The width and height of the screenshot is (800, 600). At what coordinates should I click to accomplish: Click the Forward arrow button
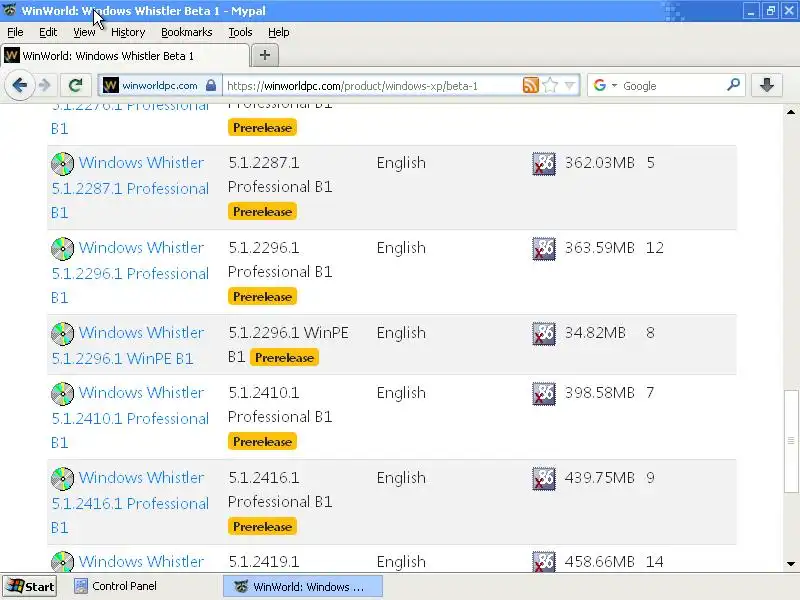tap(45, 85)
